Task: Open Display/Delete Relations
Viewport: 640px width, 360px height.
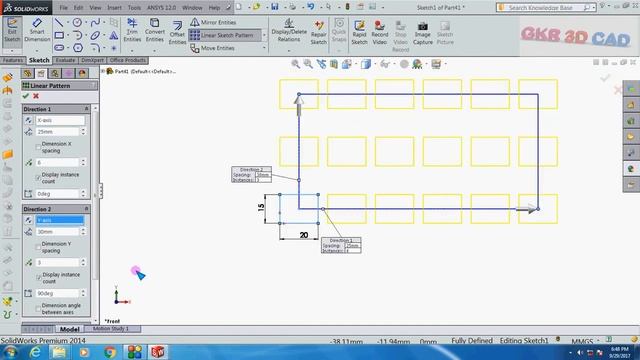Action: (x=289, y=31)
